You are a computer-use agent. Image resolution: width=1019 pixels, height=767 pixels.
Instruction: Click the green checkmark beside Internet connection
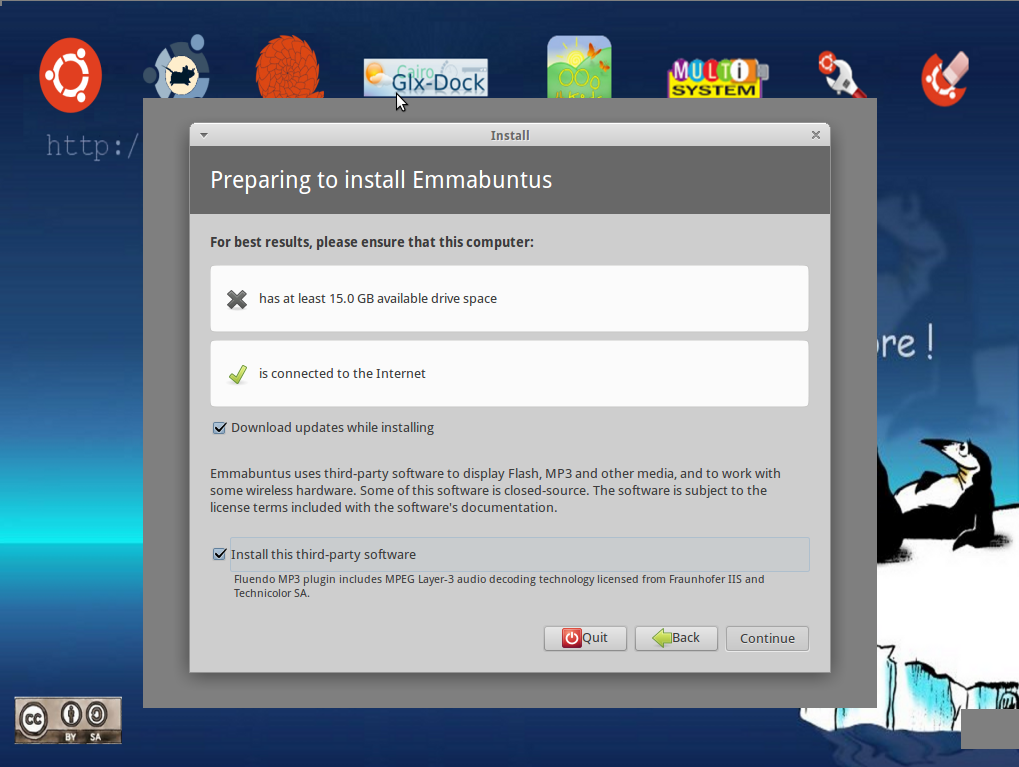tap(238, 374)
